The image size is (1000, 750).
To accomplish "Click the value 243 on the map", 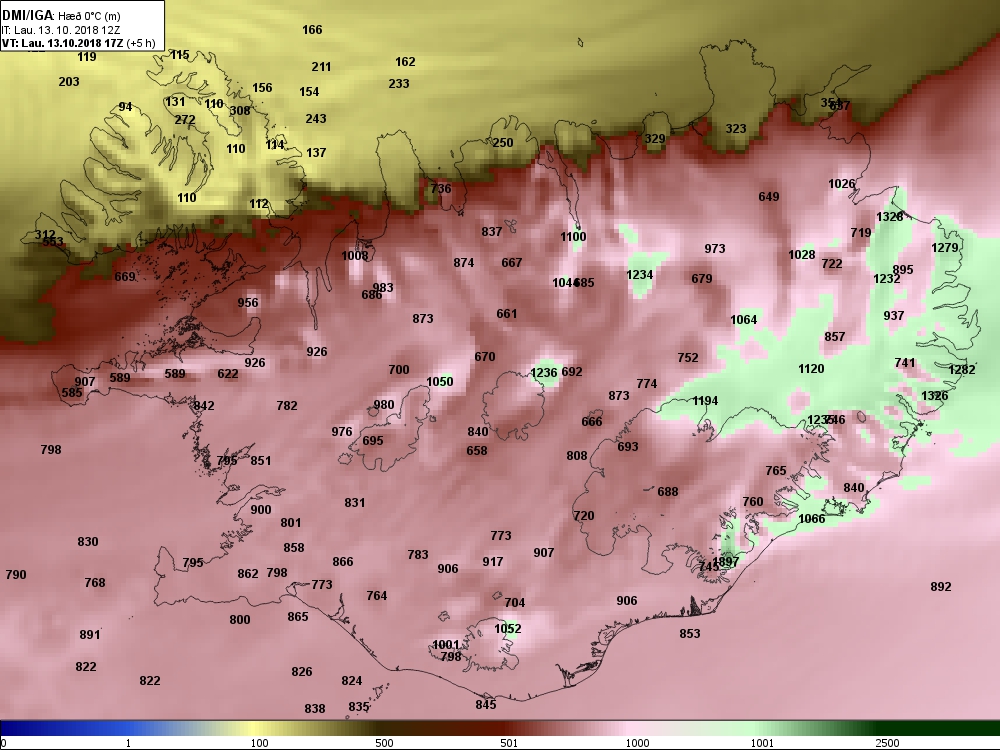I will coord(316,119).
